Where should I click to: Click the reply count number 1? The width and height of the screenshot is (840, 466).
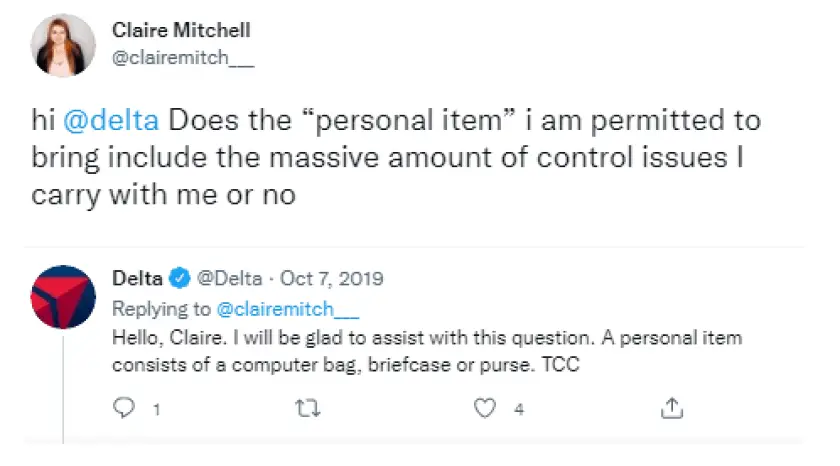pos(156,410)
